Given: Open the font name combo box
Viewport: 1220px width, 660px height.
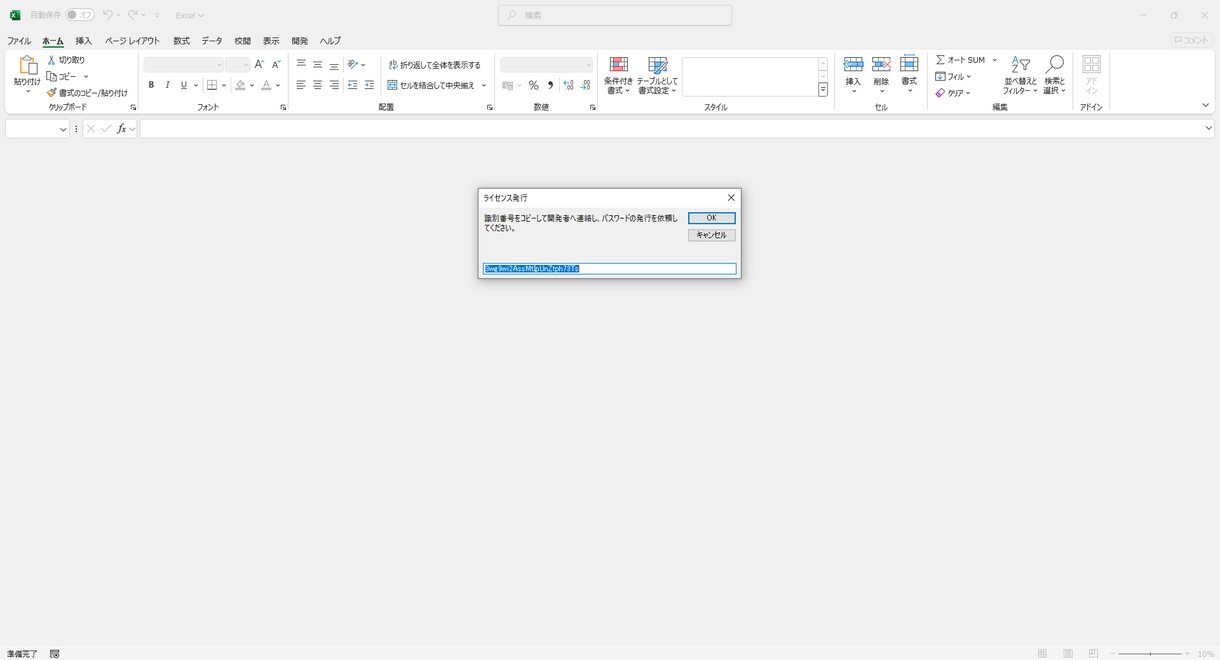Looking at the screenshot, I should pos(184,65).
